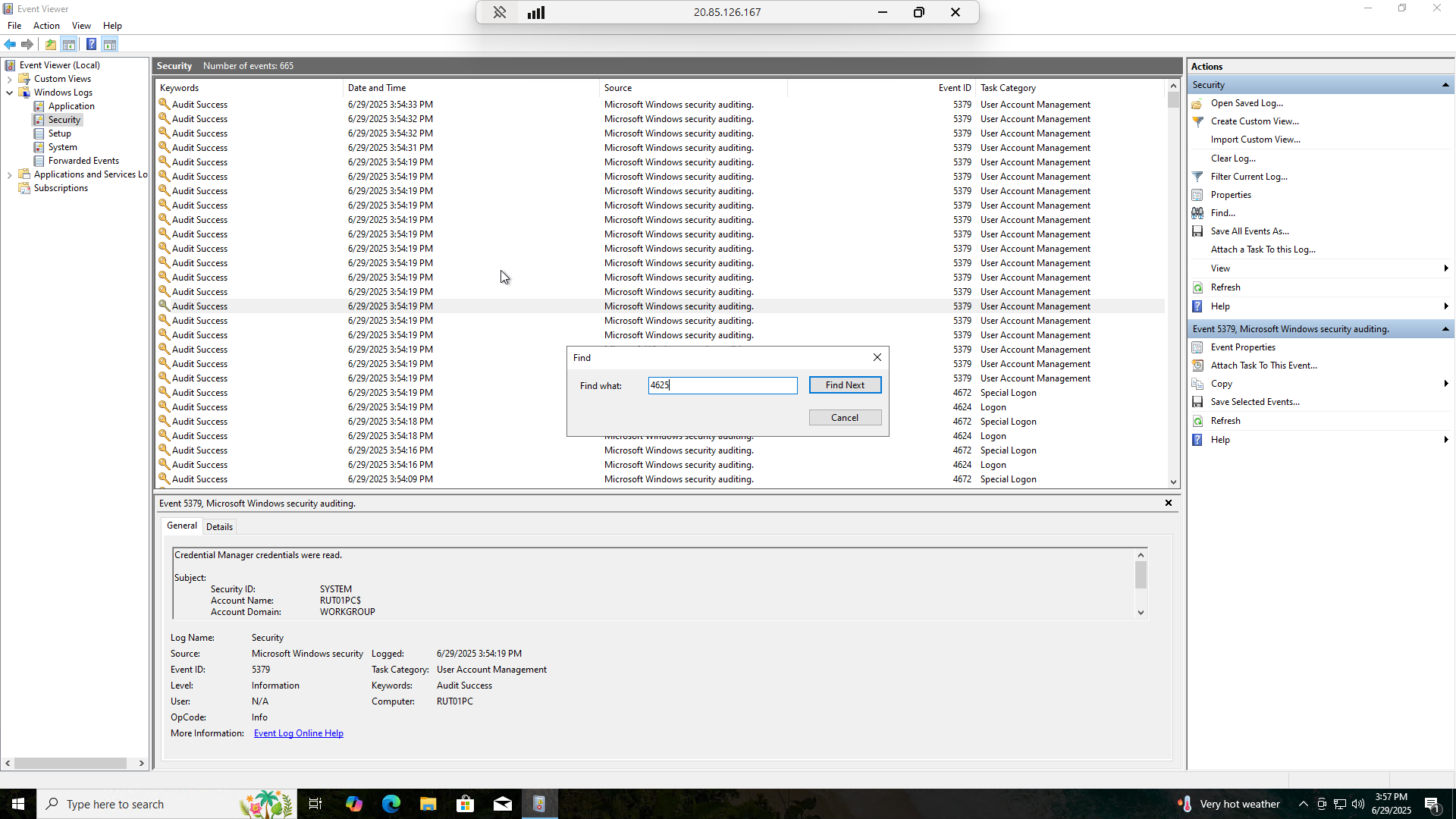Screen dimensions: 1456x819
Task: Click the signal strength icon on session bar
Action: (x=536, y=12)
